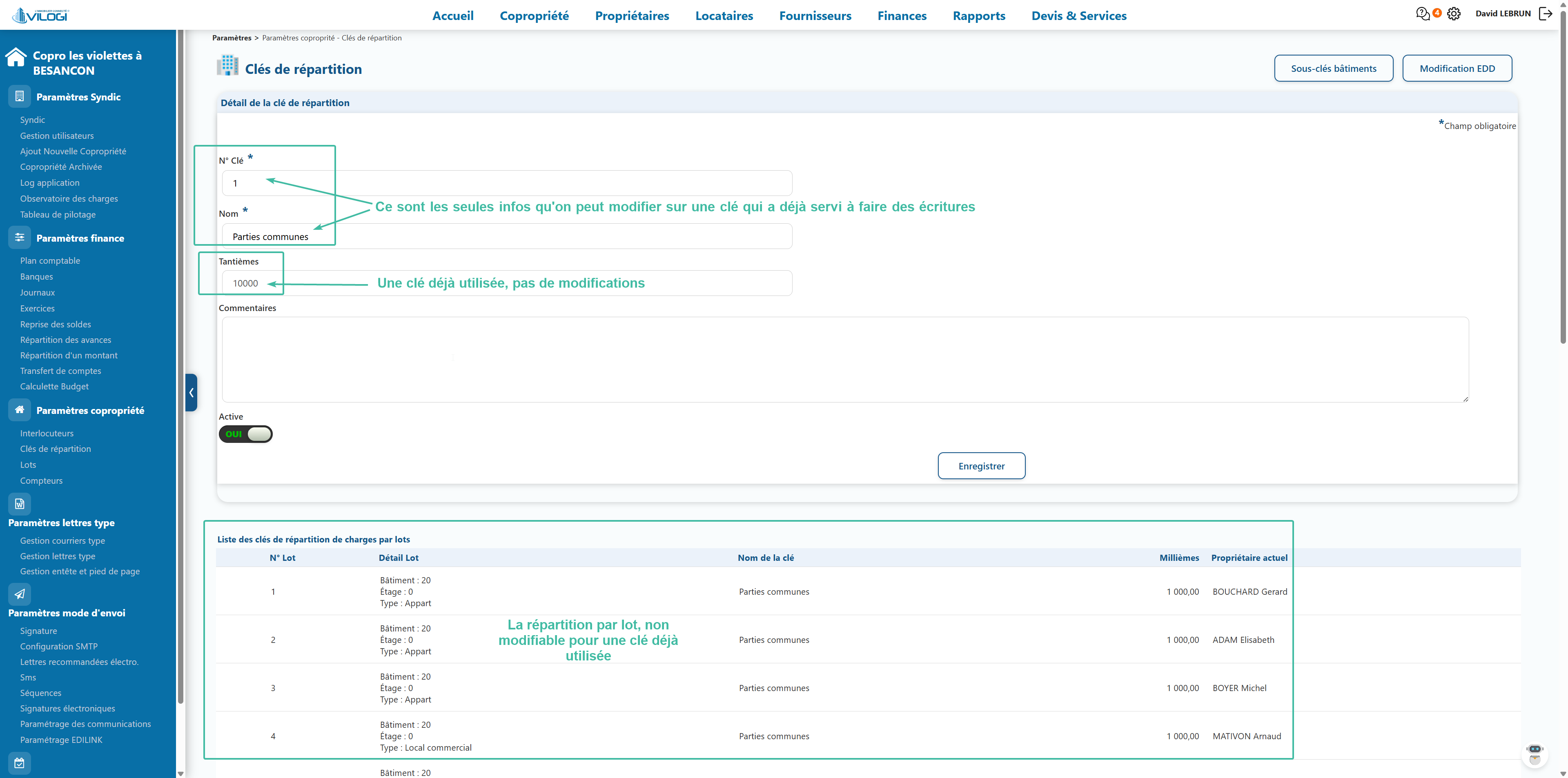Open the Finances menu
1568x778 pixels.
tap(902, 16)
